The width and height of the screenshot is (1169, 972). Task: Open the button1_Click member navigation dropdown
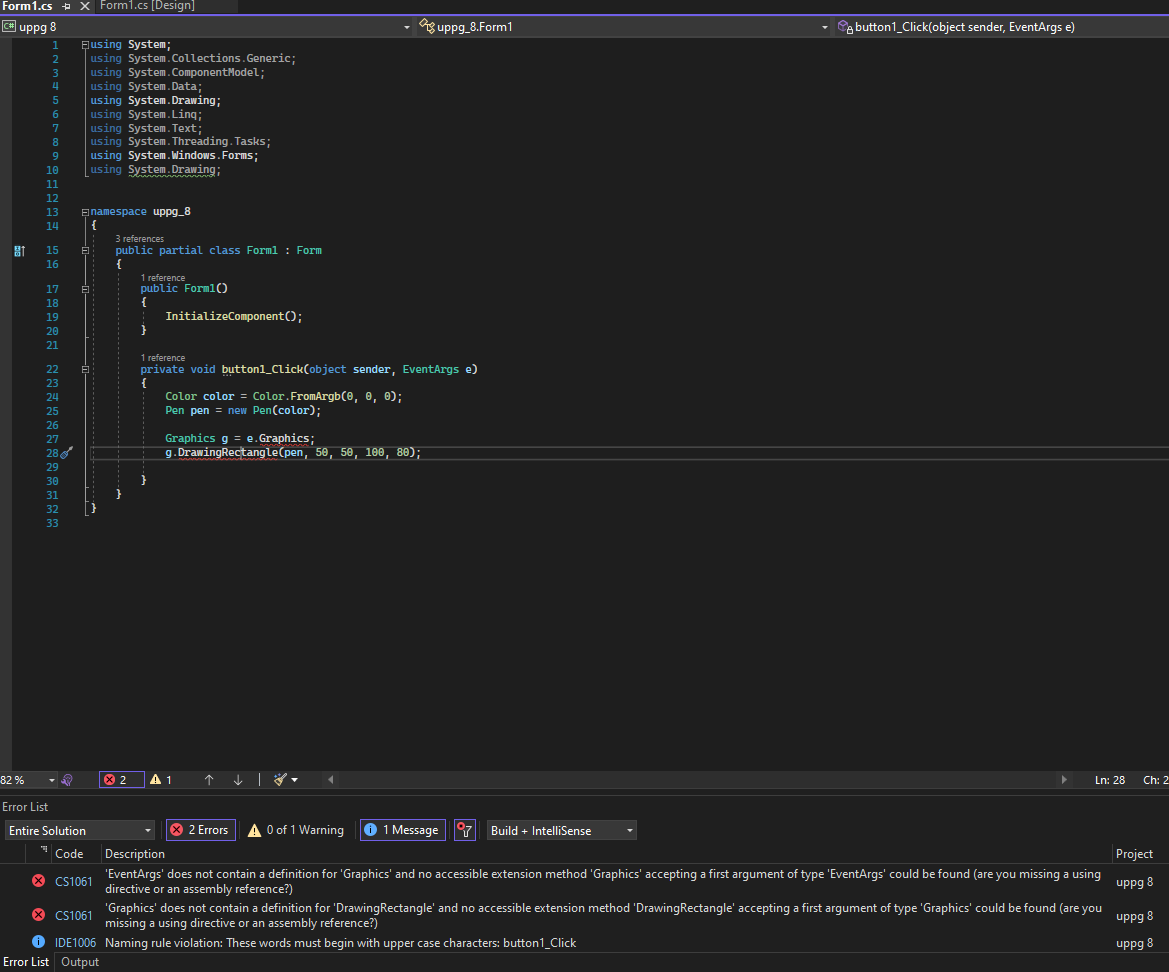coord(1000,27)
